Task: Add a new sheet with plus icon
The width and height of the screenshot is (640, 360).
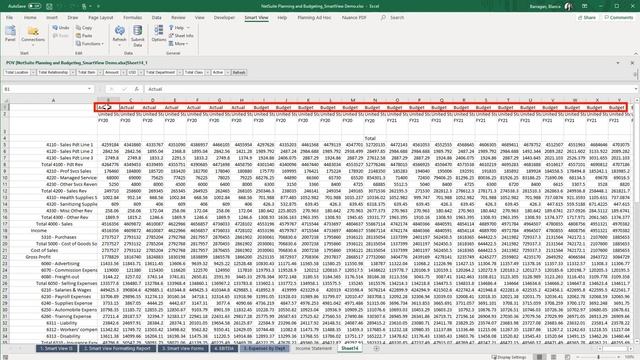Action: (x=376, y=348)
